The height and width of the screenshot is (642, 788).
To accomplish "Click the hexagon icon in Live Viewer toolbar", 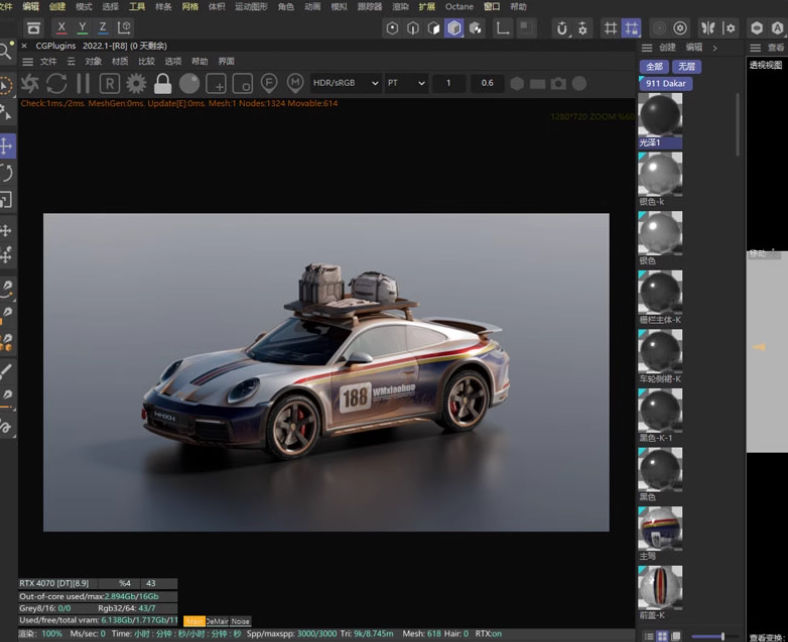I will tap(517, 83).
